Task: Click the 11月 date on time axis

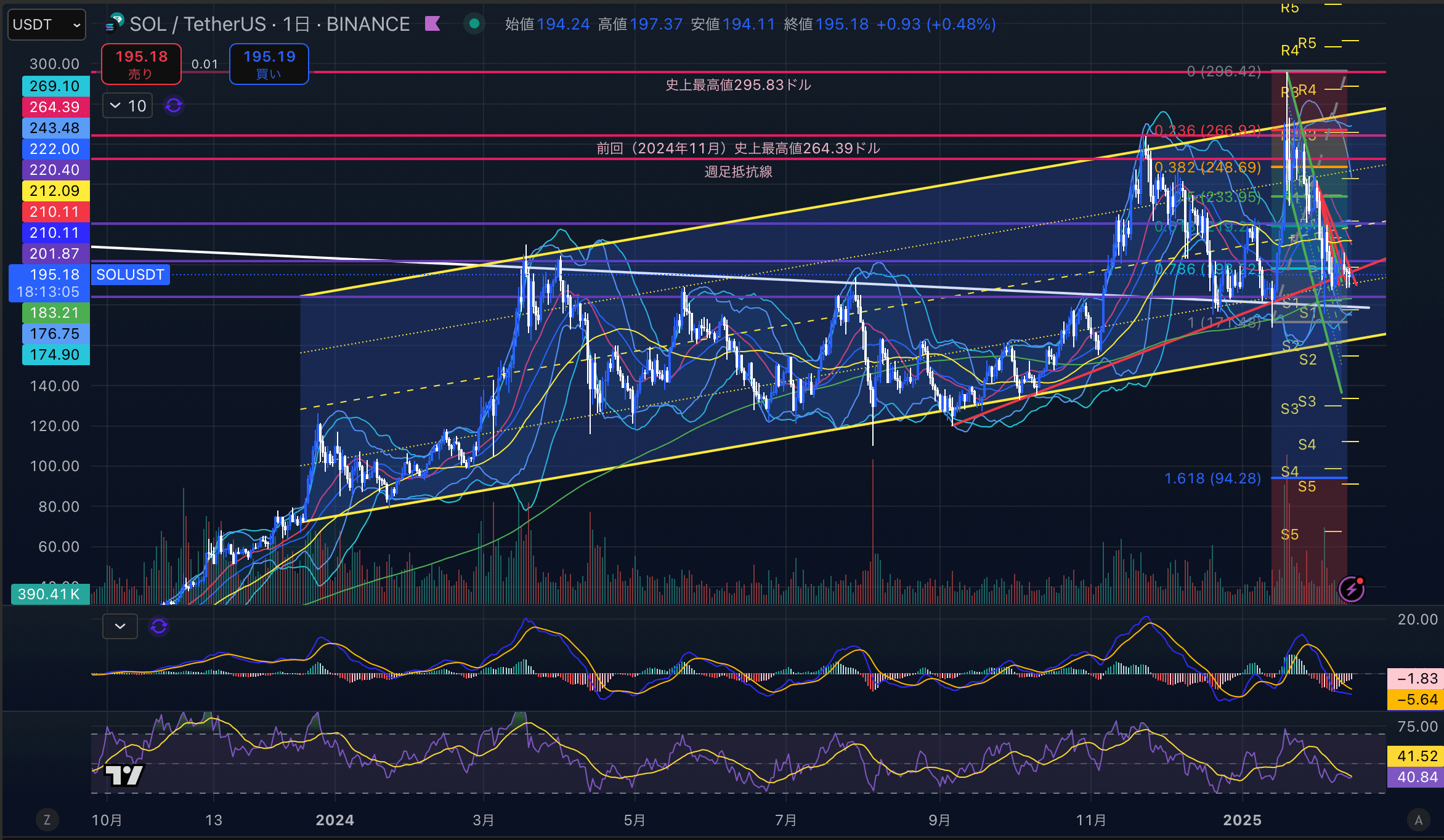Action: [x=1090, y=820]
